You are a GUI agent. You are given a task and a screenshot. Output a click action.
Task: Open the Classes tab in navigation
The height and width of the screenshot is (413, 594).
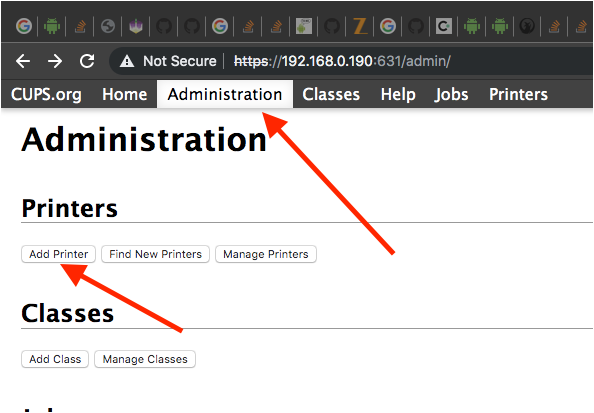[331, 94]
